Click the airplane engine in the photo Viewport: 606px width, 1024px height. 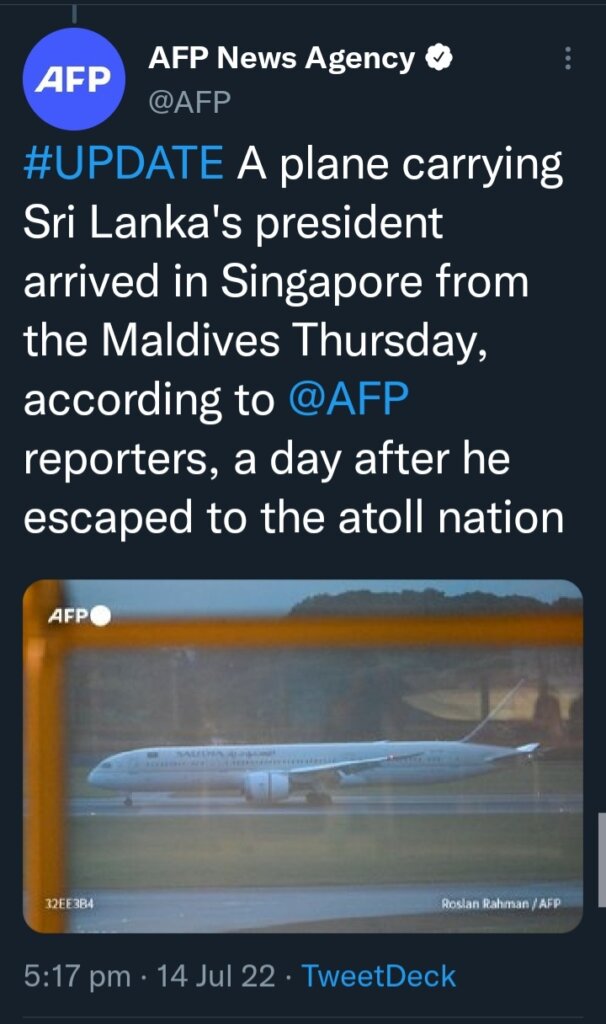point(266,787)
